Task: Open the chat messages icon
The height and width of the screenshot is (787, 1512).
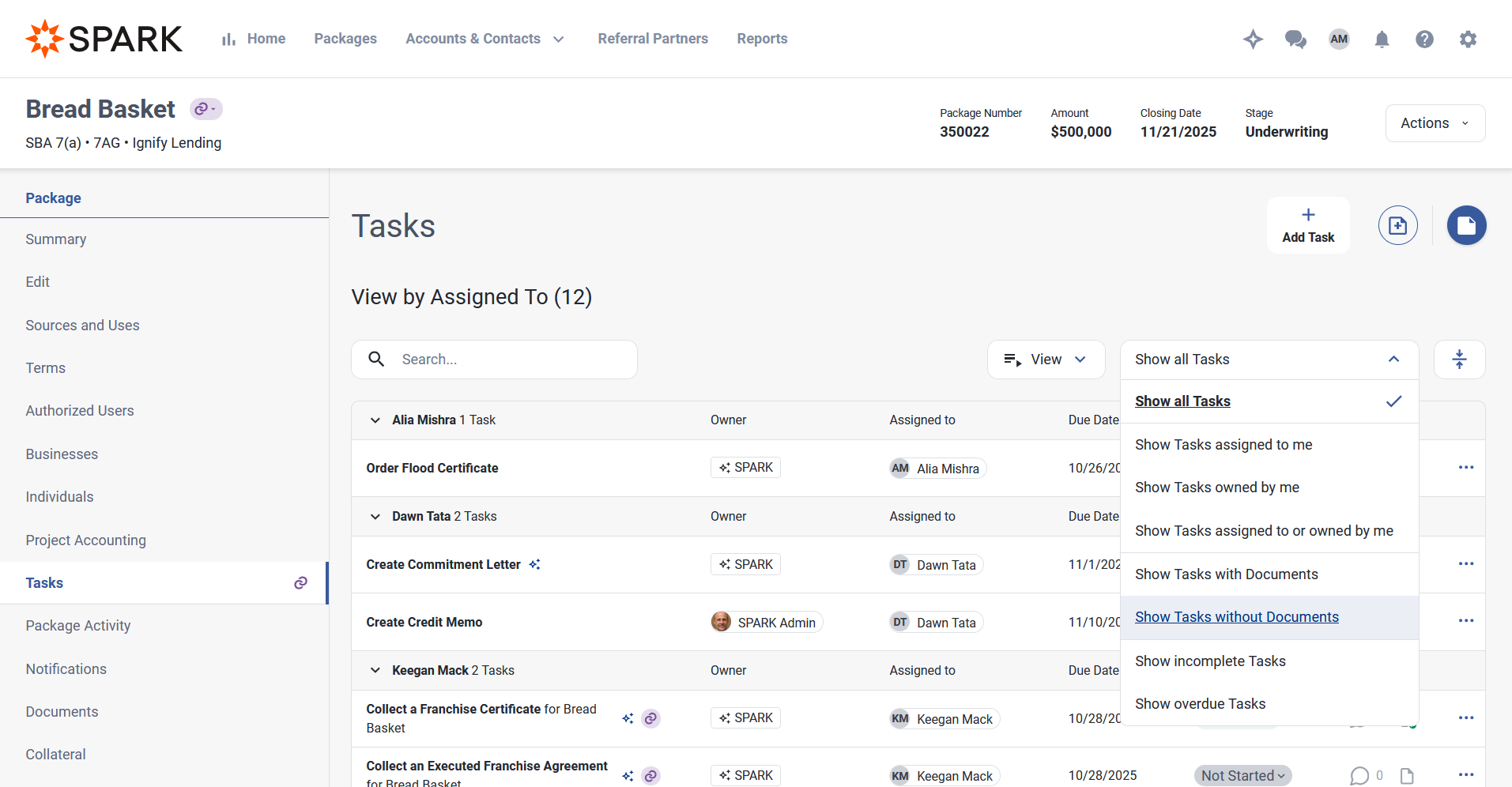Action: pos(1295,39)
